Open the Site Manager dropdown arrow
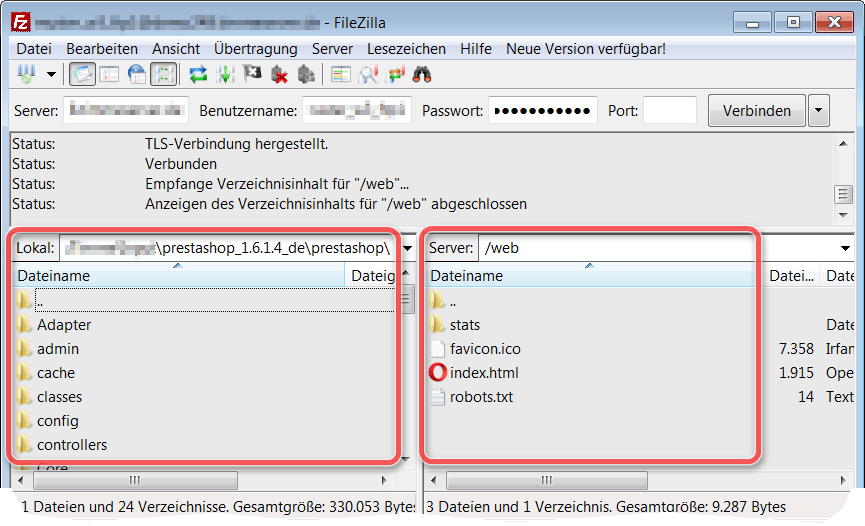865x526 pixels. (x=51, y=74)
